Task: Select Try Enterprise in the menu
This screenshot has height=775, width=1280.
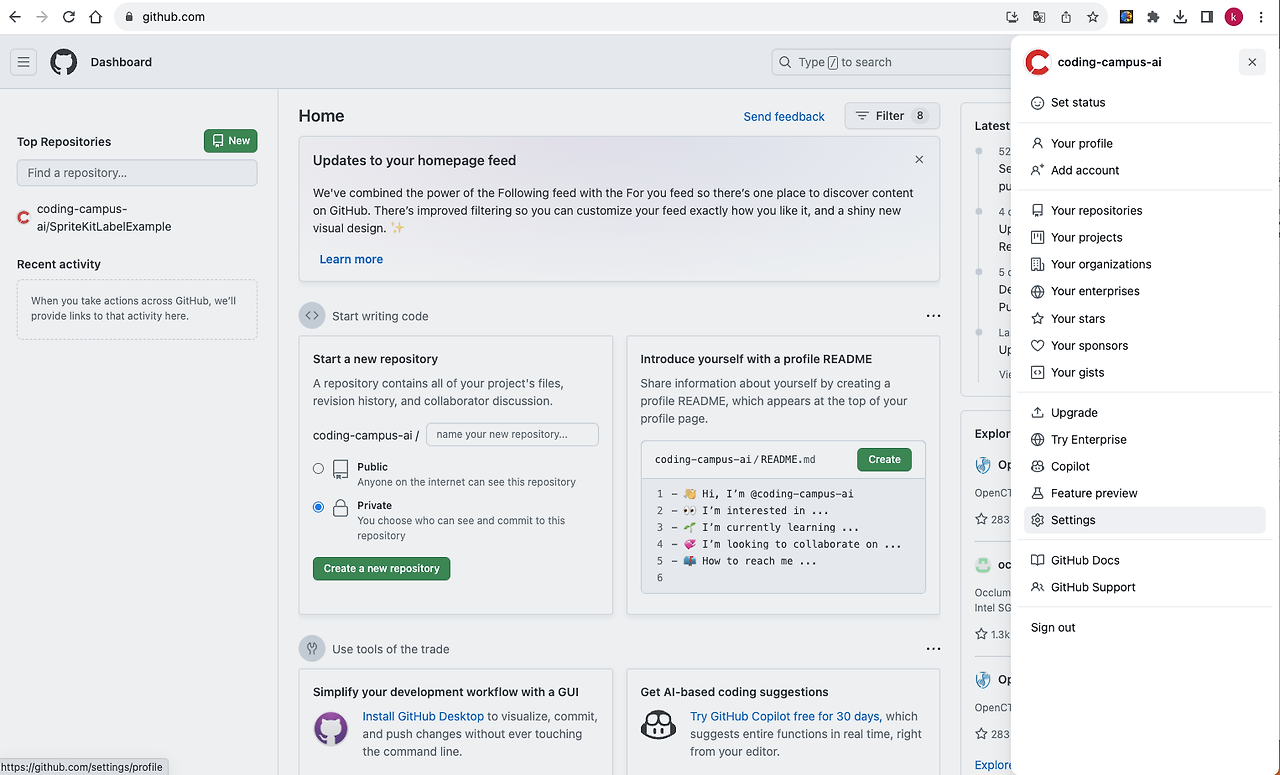Action: [x=1145, y=440]
